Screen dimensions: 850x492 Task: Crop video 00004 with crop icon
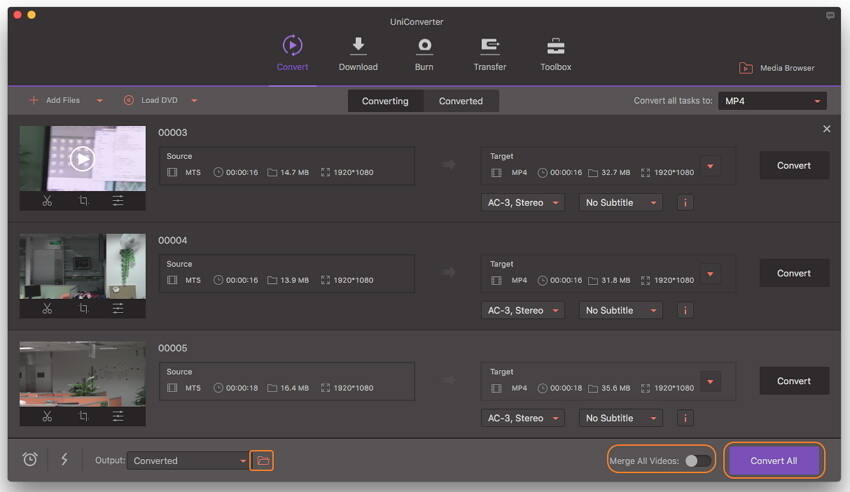point(83,309)
